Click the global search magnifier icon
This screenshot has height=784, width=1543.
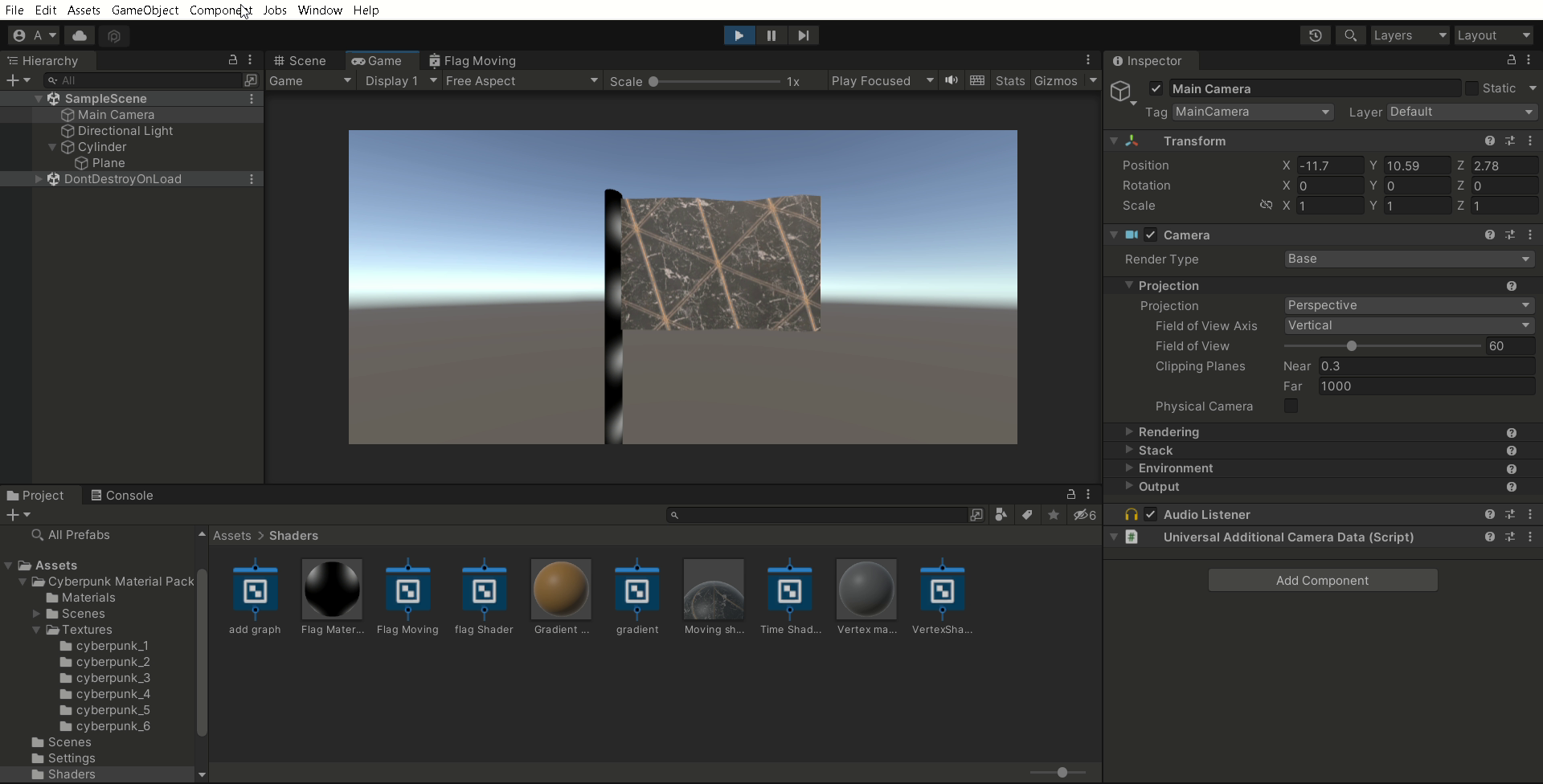(1350, 35)
